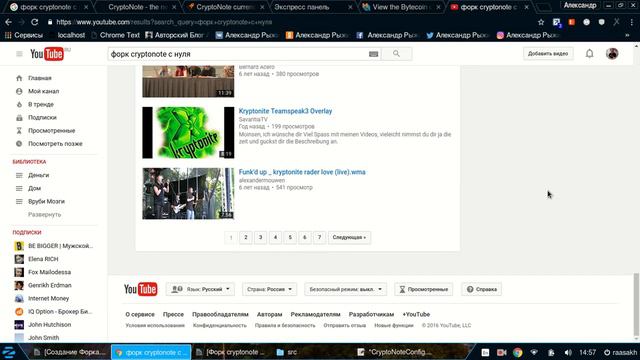The width and height of the screenshot is (640, 360).
Task: Open the Chrome Text bookmark
Action: click(116, 36)
